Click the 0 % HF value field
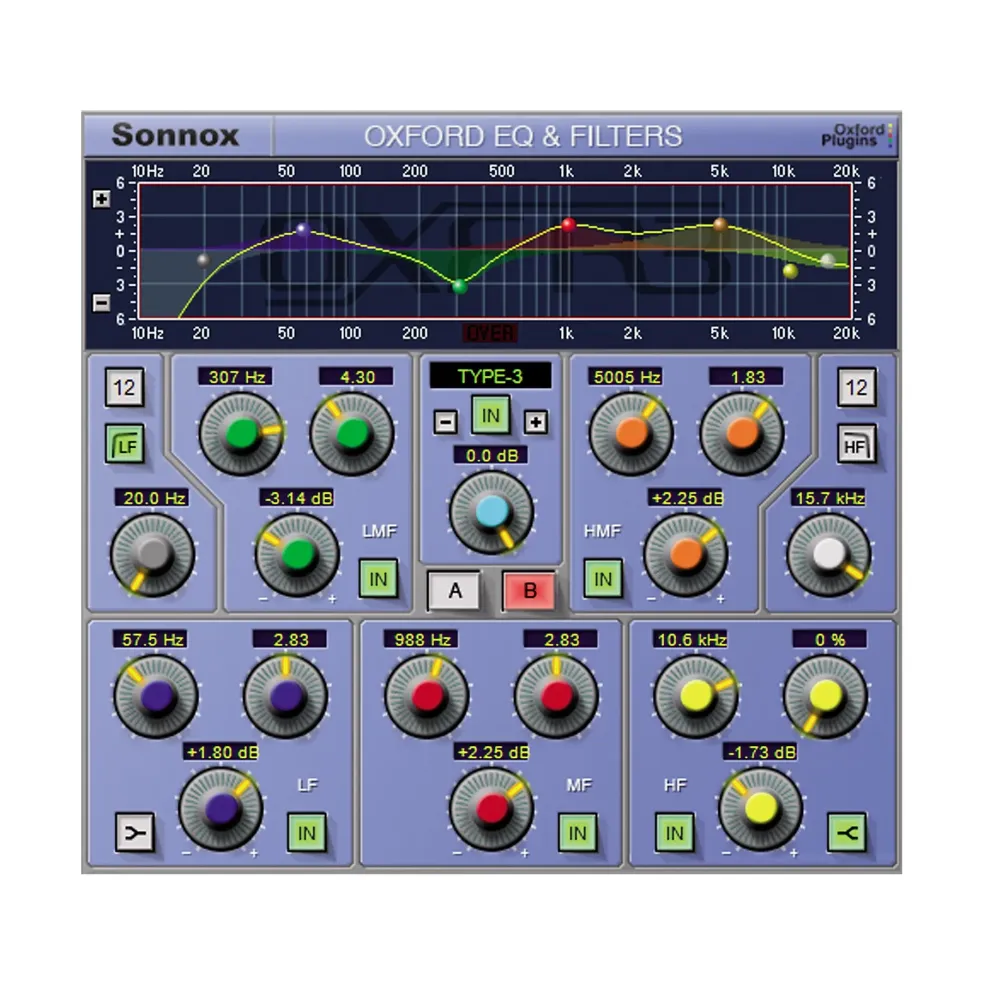This screenshot has width=984, height=985. [x=829, y=639]
